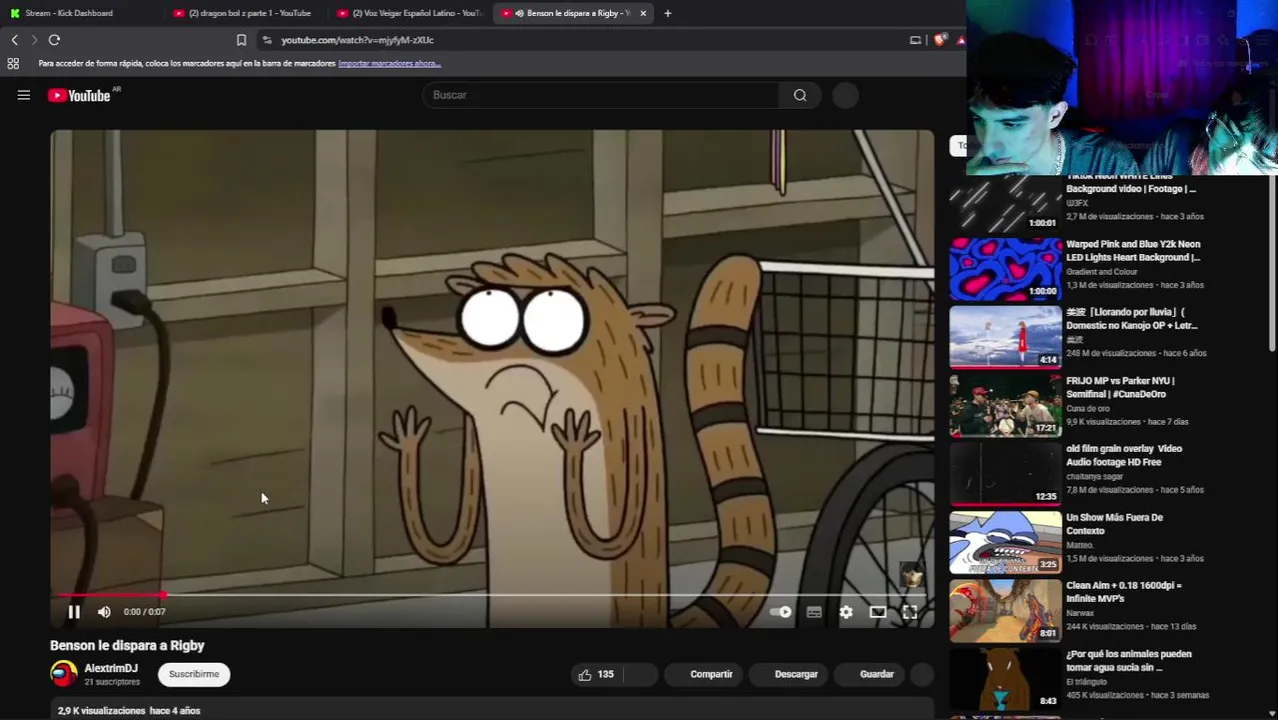Click the address bar URL
This screenshot has width=1278, height=720.
(357, 40)
